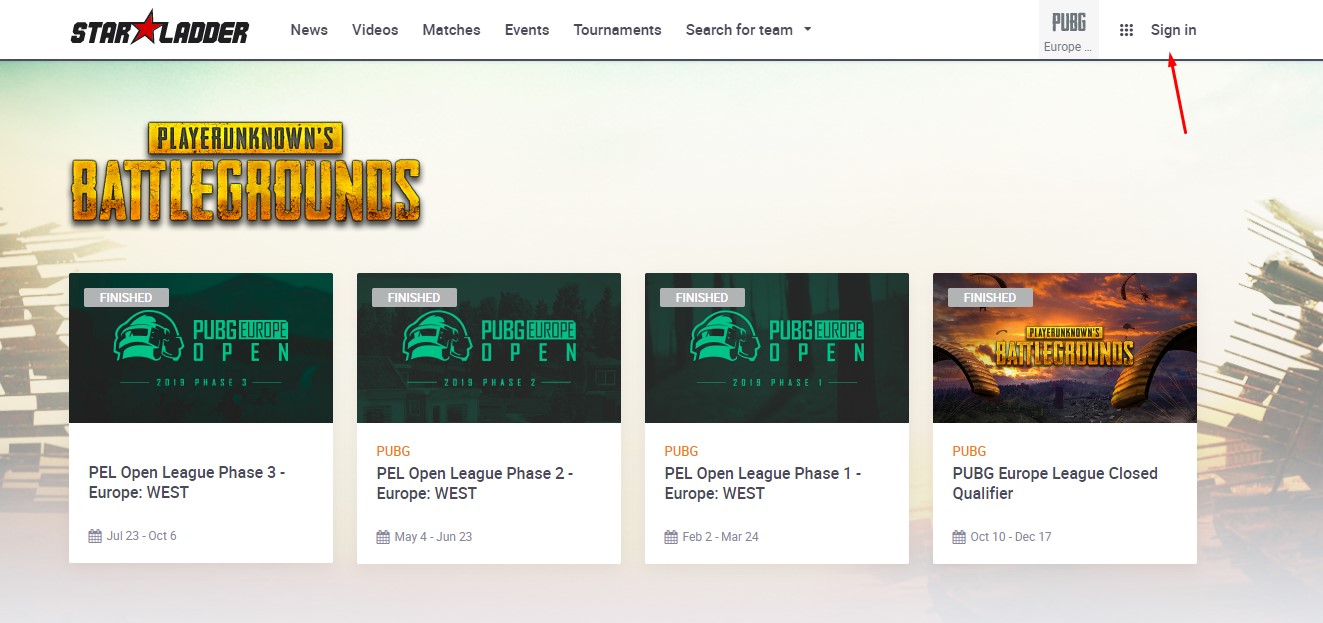Go to the Videos section
Viewport: 1323px width, 623px height.
(x=375, y=30)
